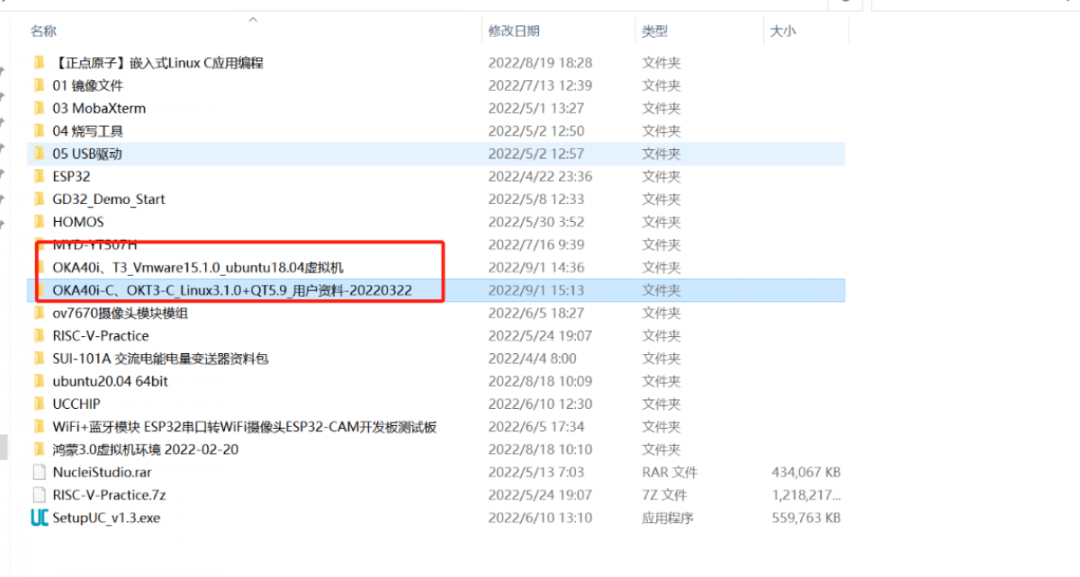Screen dimensions: 1080x577
Task: Click folder icon of ubuntu20.04 64bit
Action: tap(39, 381)
